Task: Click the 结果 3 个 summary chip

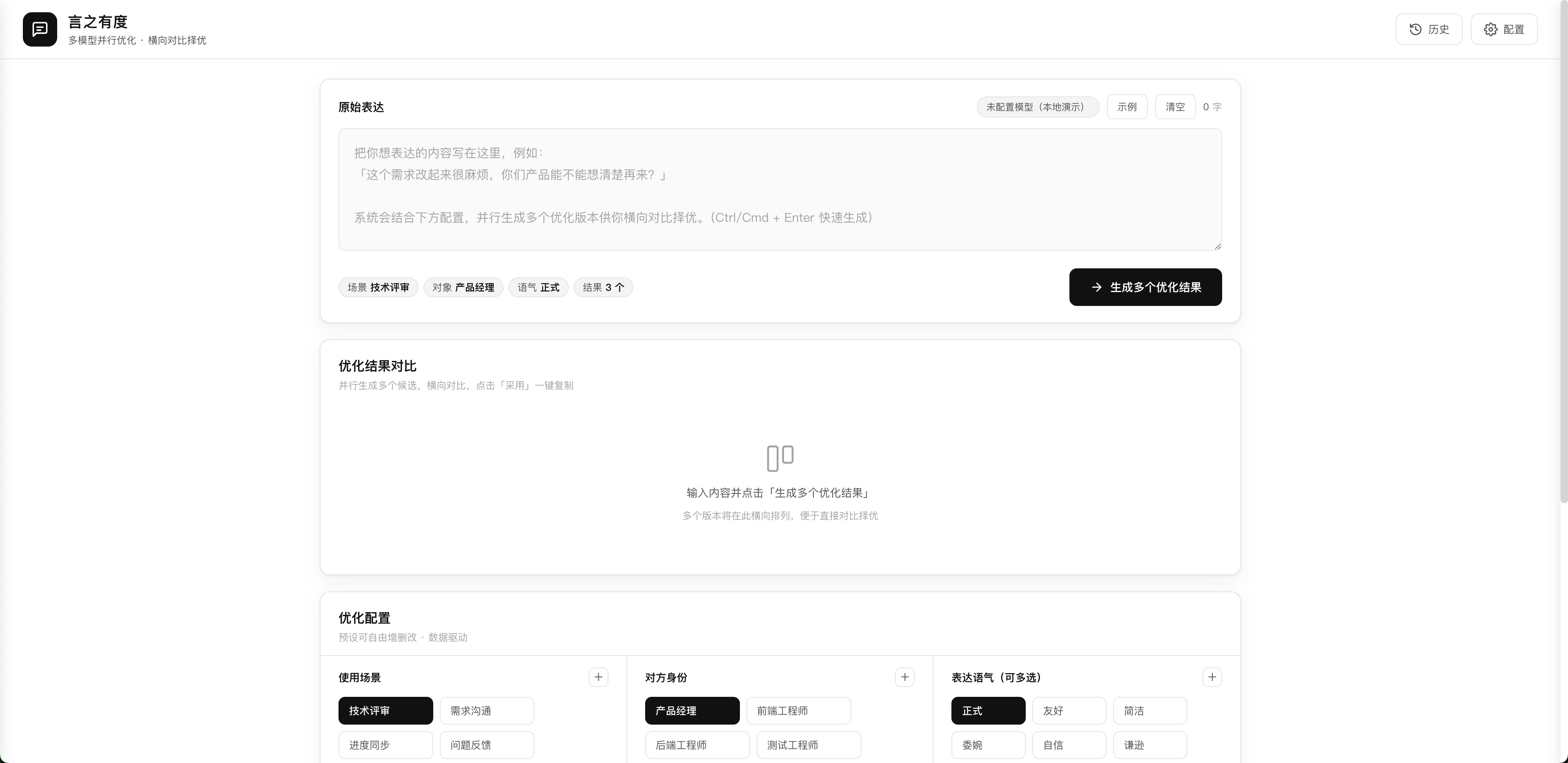Action: (x=603, y=288)
